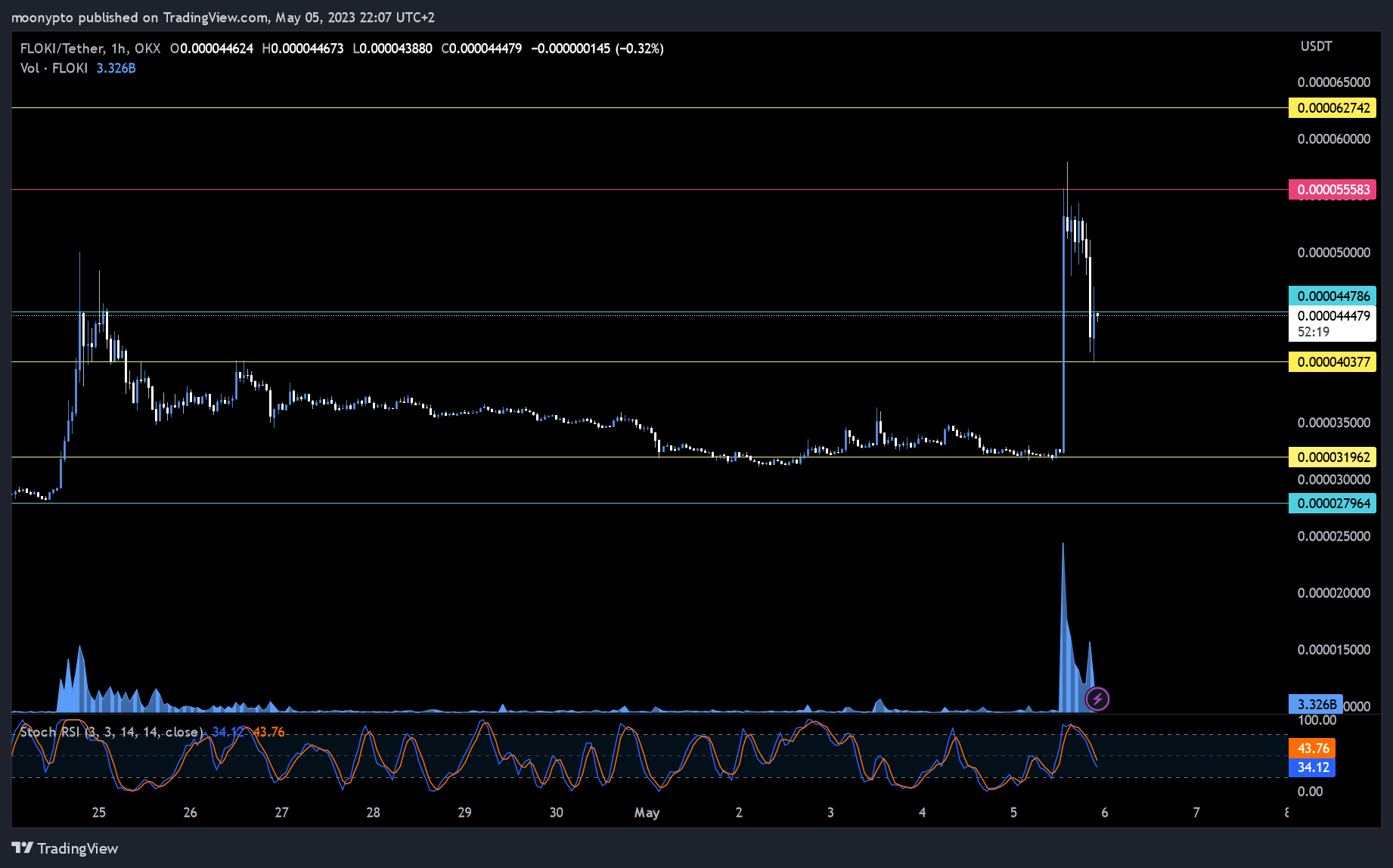Viewport: 1393px width, 868px height.
Task: Click date 3 on the time axis
Action: tap(830, 813)
